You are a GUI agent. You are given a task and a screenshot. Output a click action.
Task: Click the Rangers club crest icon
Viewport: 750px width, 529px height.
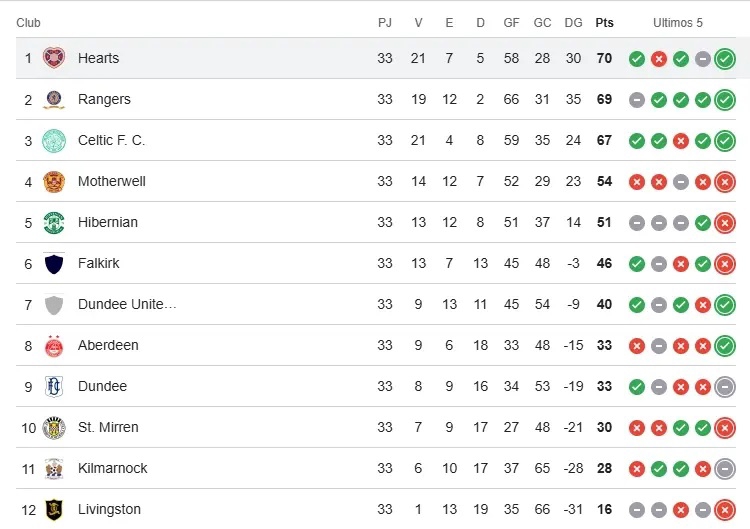(x=54, y=99)
